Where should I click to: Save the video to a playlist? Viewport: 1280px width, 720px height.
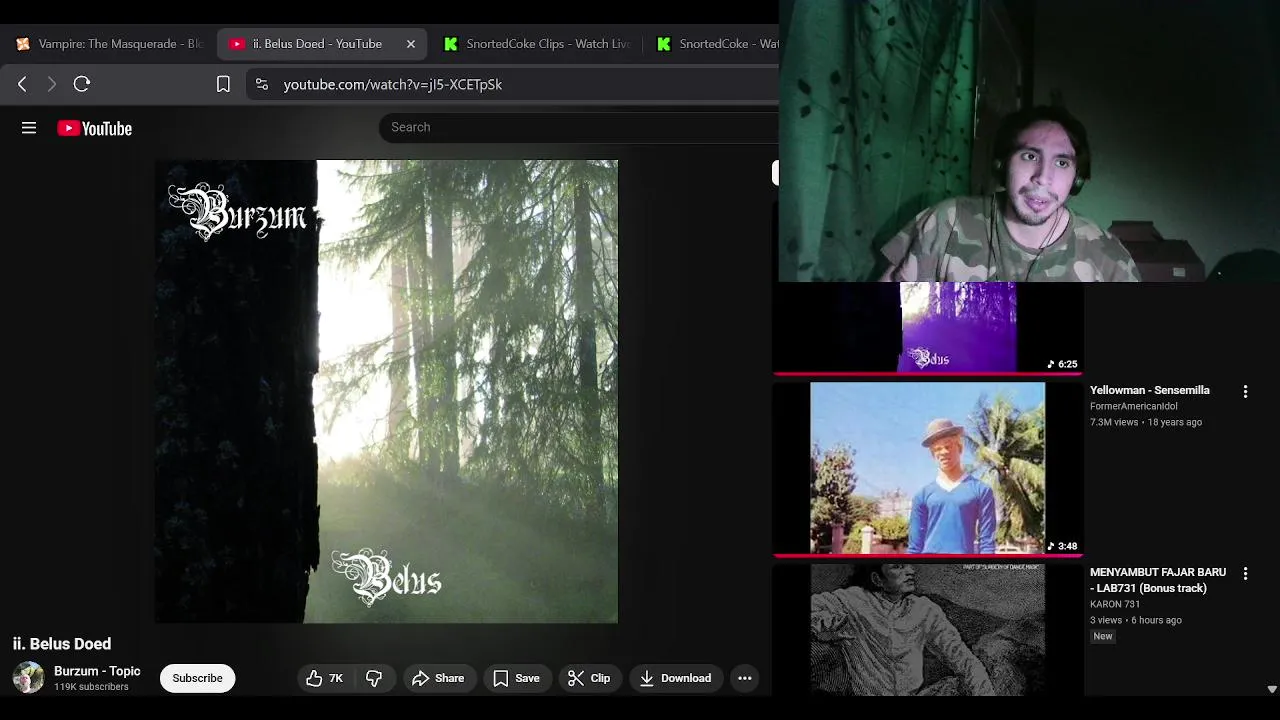(516, 678)
